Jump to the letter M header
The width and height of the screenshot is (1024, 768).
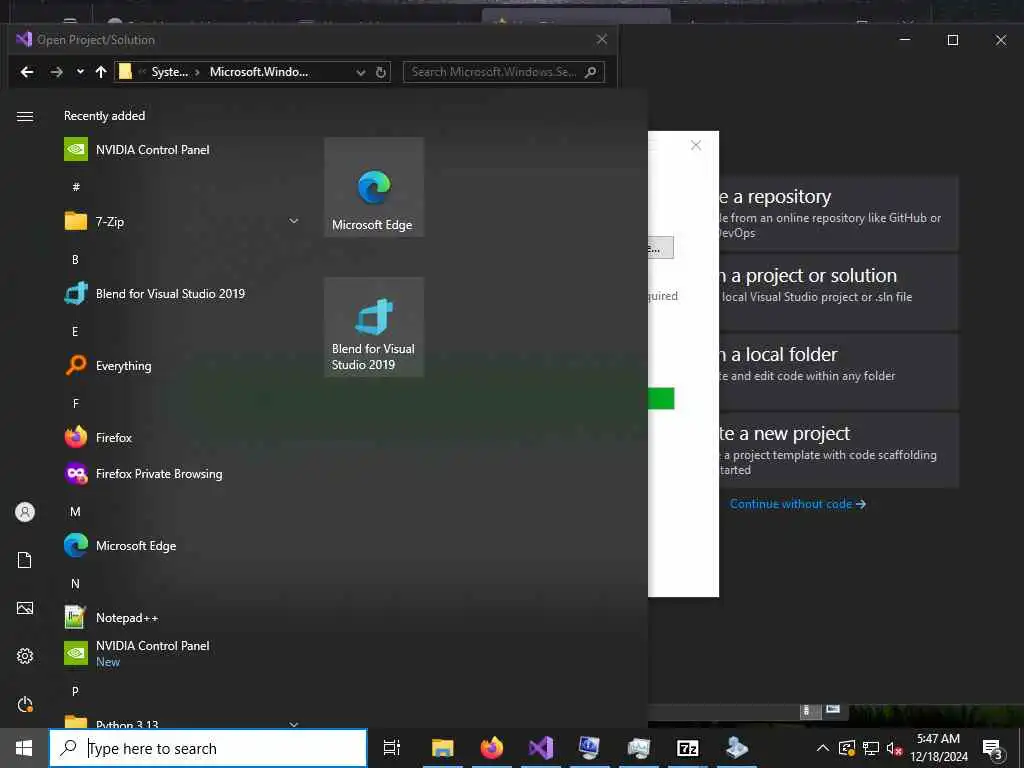point(75,511)
